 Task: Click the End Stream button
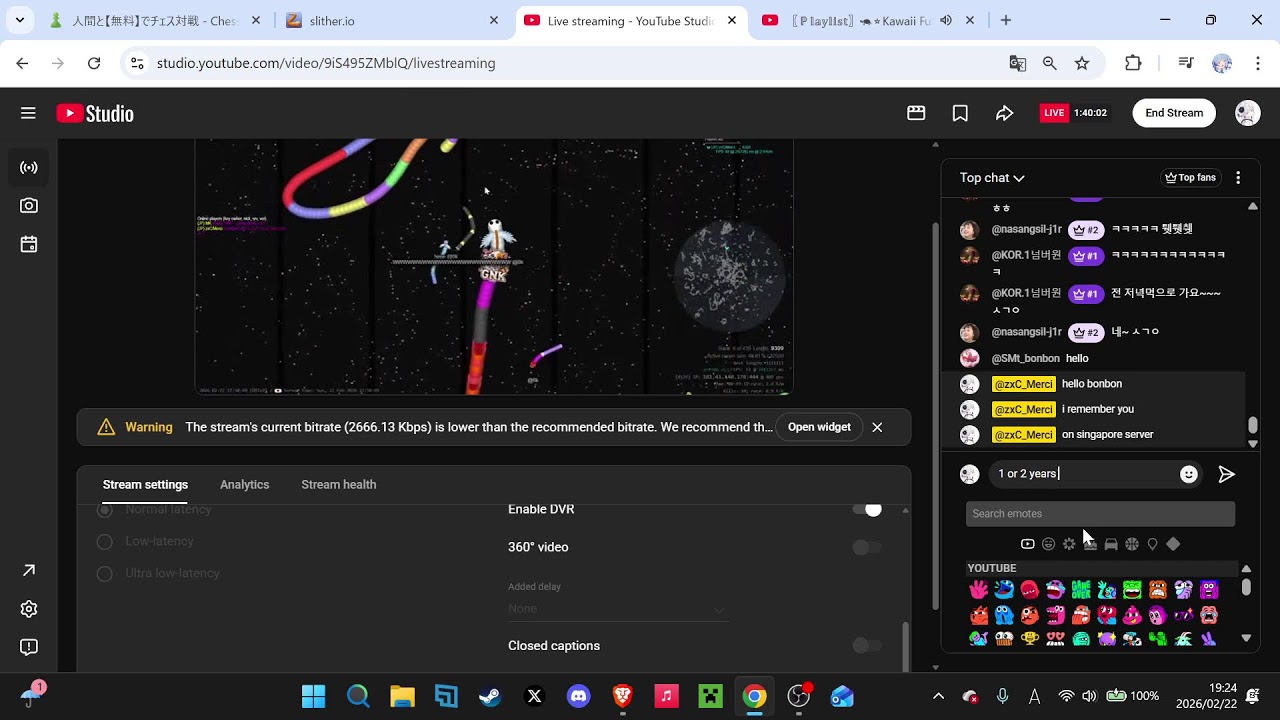pos(1174,113)
